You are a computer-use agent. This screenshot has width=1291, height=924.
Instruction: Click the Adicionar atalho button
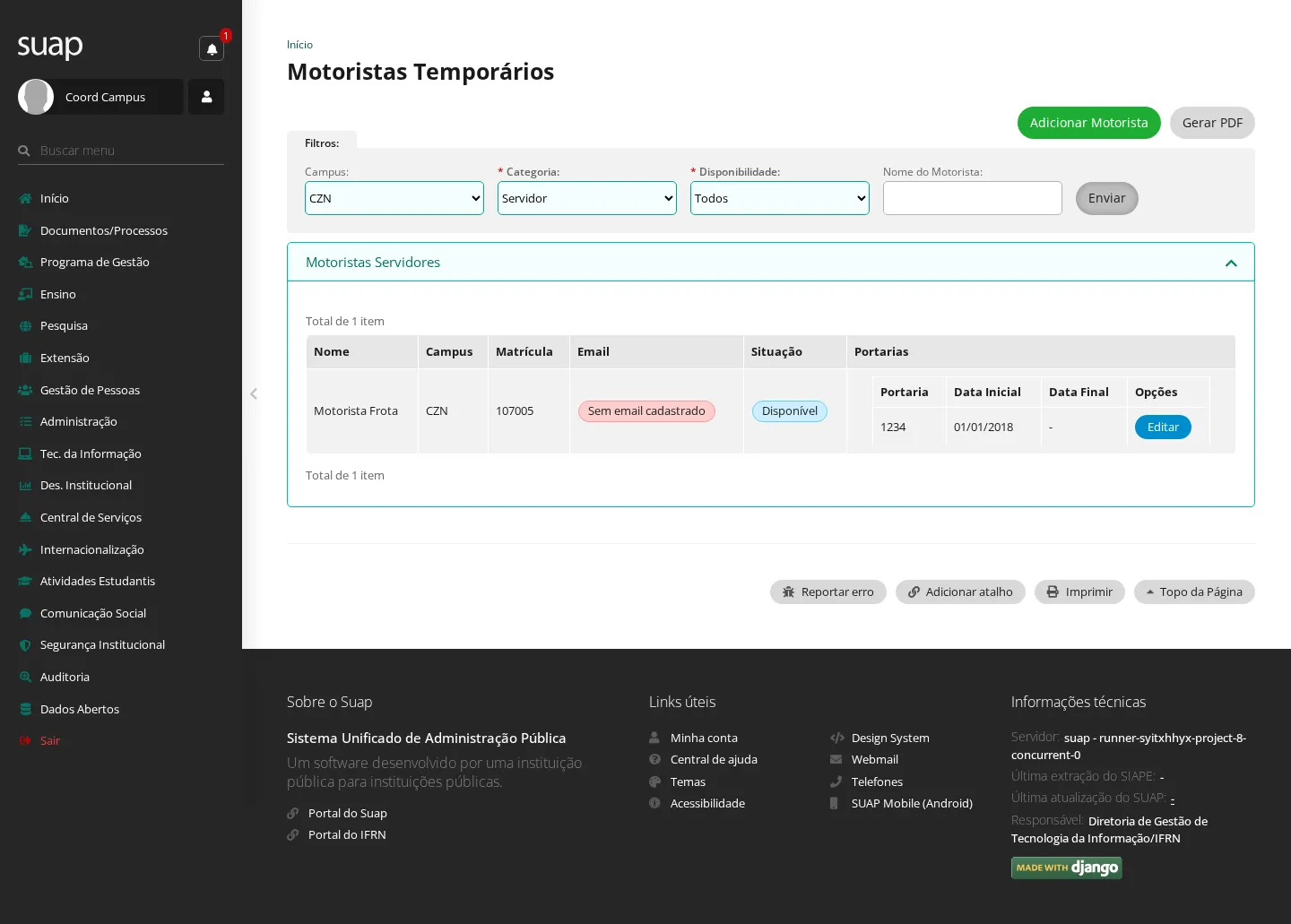pos(960,592)
